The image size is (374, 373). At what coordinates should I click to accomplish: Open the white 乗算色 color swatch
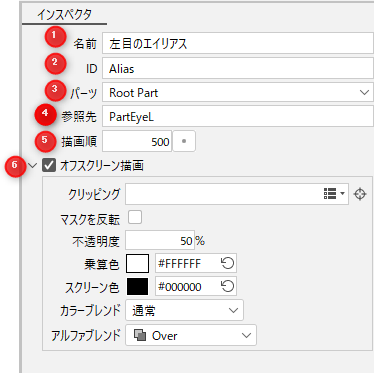(137, 263)
